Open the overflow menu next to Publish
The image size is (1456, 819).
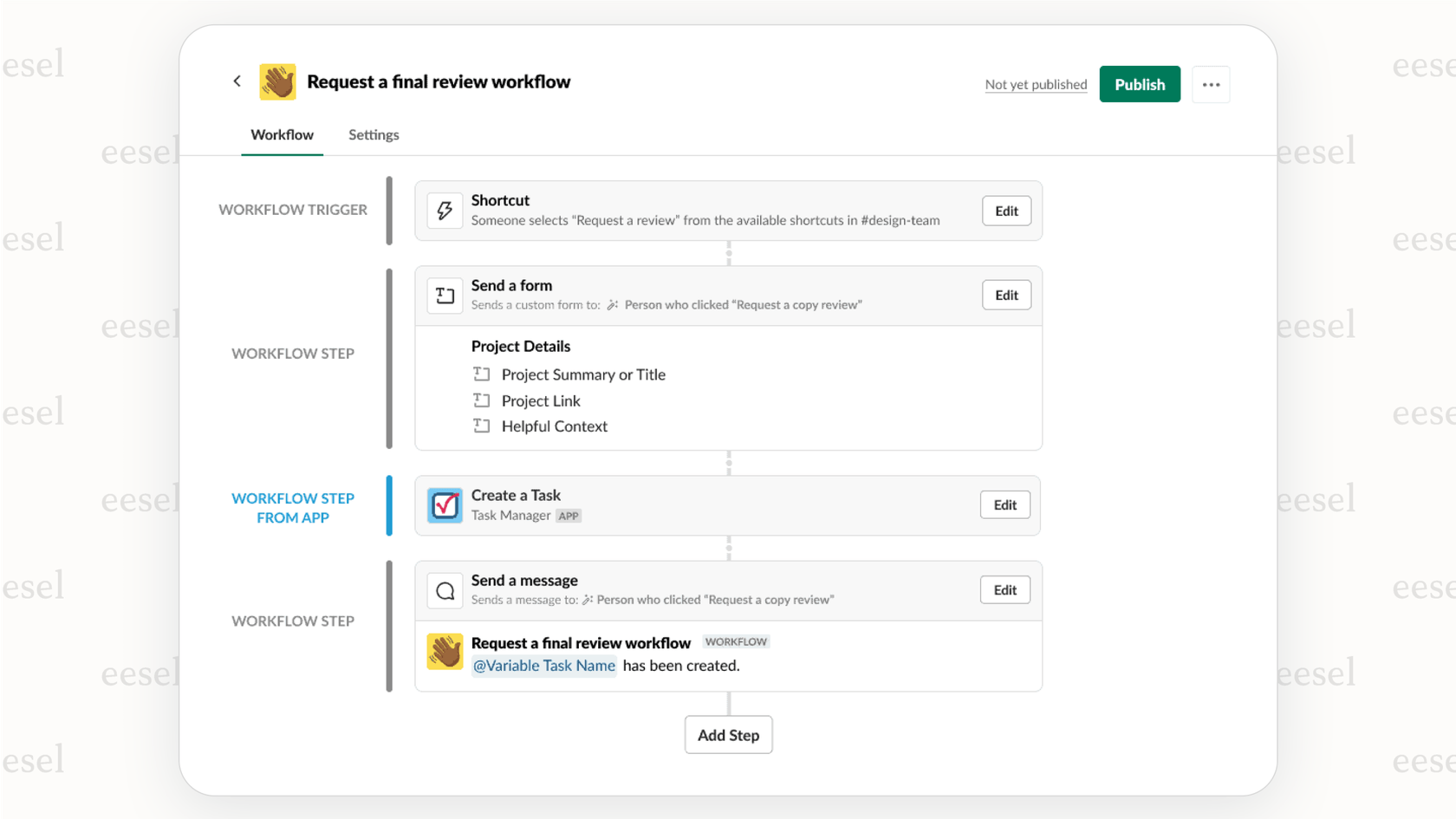pos(1211,84)
